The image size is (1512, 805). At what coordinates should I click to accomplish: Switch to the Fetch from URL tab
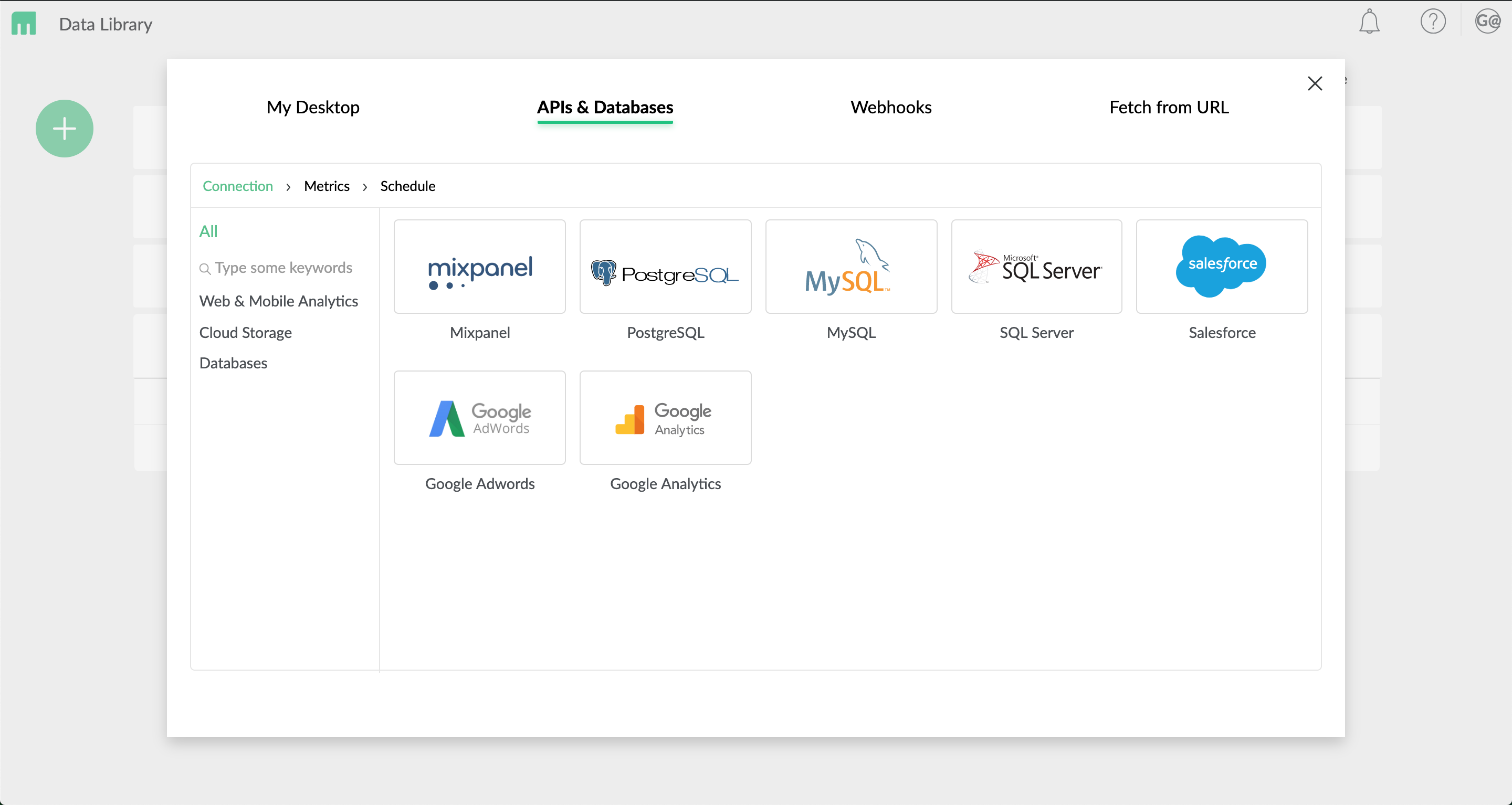click(1169, 108)
